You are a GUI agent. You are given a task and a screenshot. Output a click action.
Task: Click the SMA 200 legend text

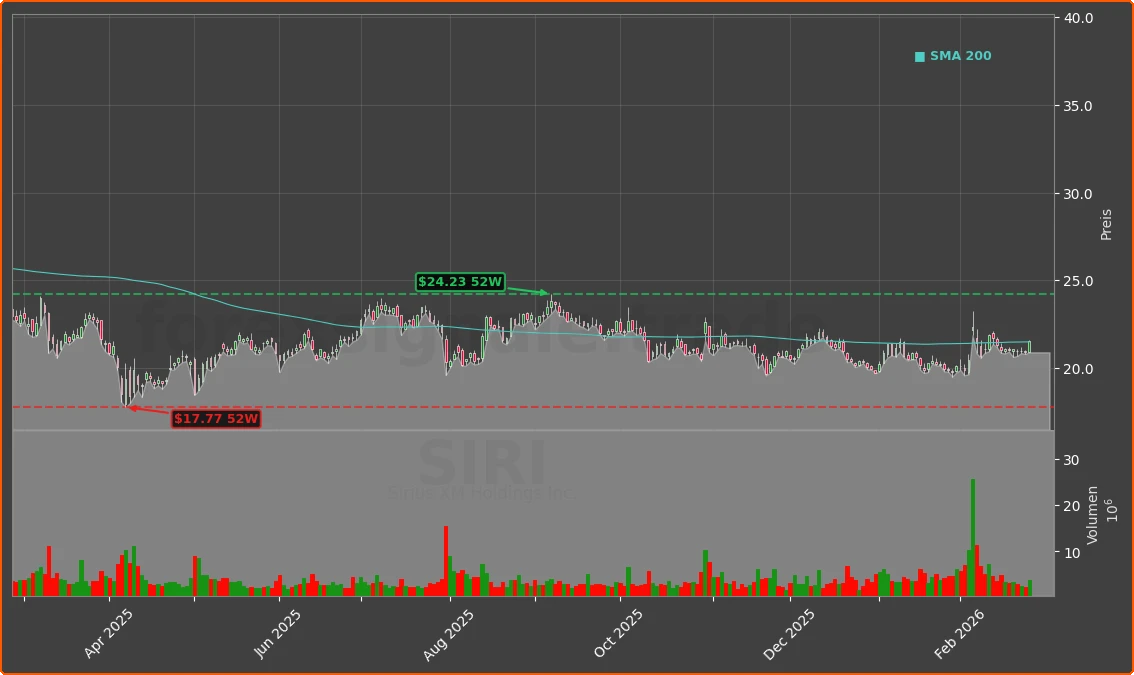click(x=960, y=57)
